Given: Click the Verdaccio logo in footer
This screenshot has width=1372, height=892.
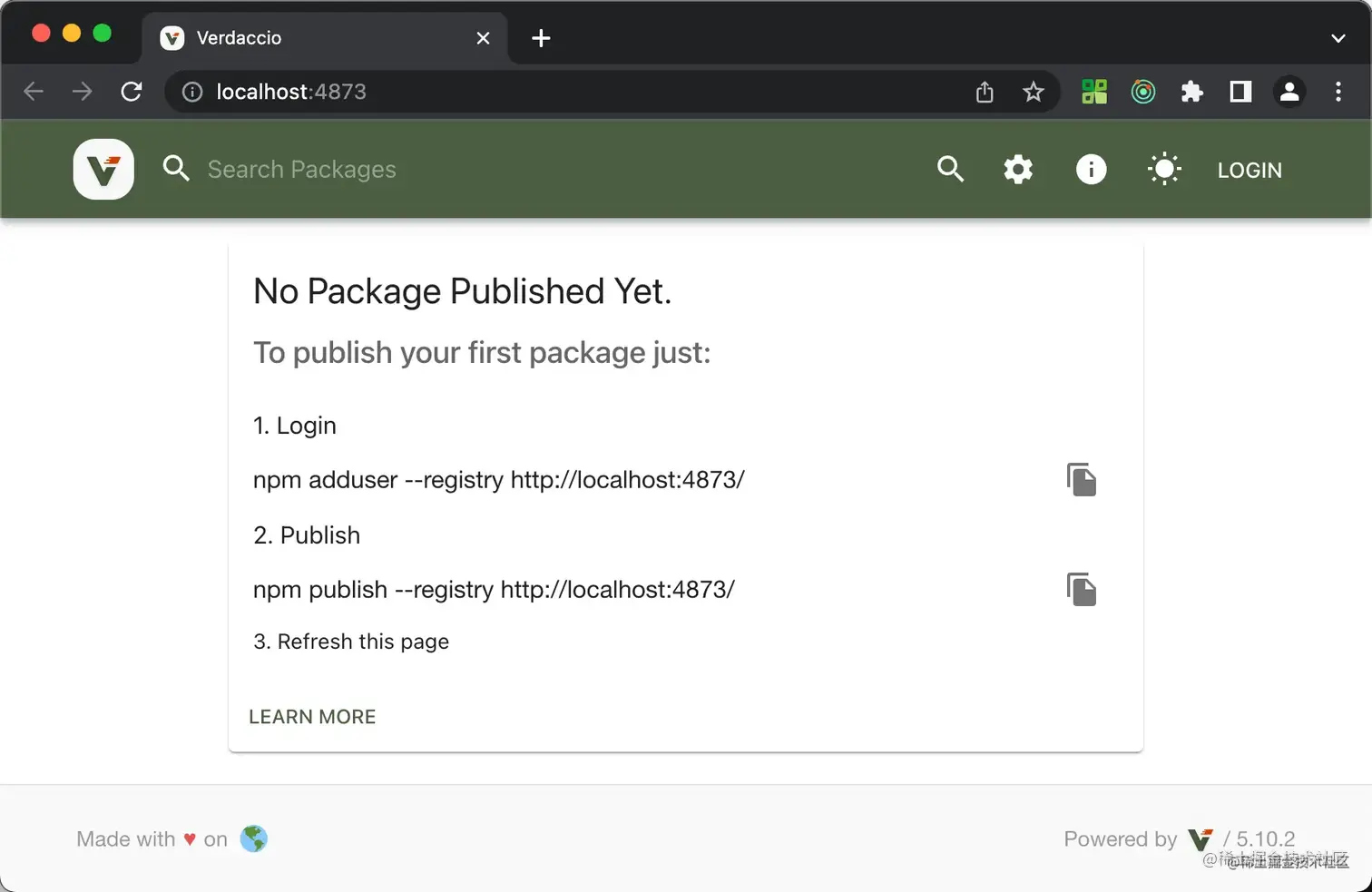Looking at the screenshot, I should pyautogui.click(x=1200, y=839).
